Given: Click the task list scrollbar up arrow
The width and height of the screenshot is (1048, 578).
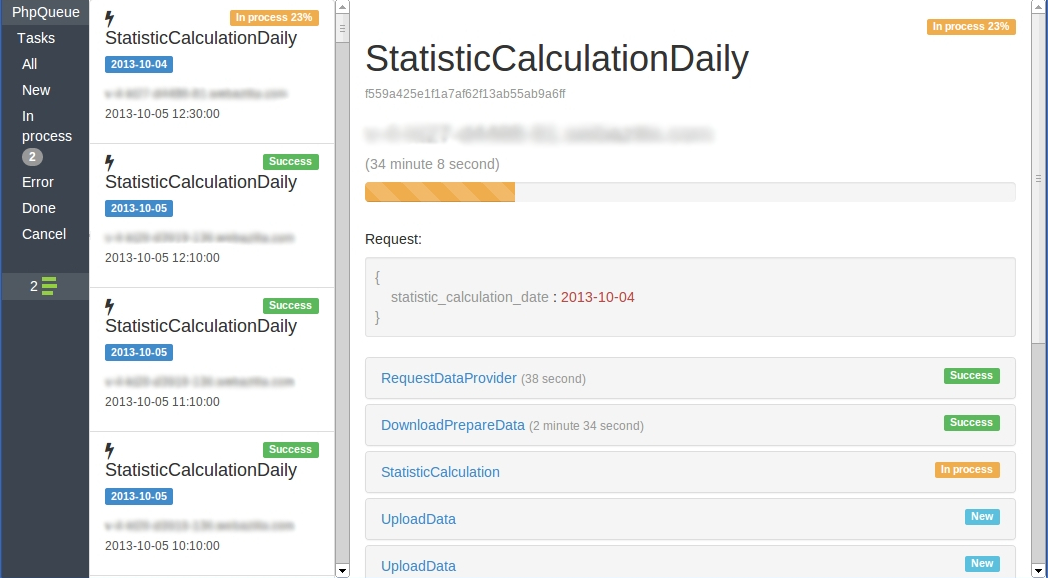Looking at the screenshot, I should (x=342, y=8).
